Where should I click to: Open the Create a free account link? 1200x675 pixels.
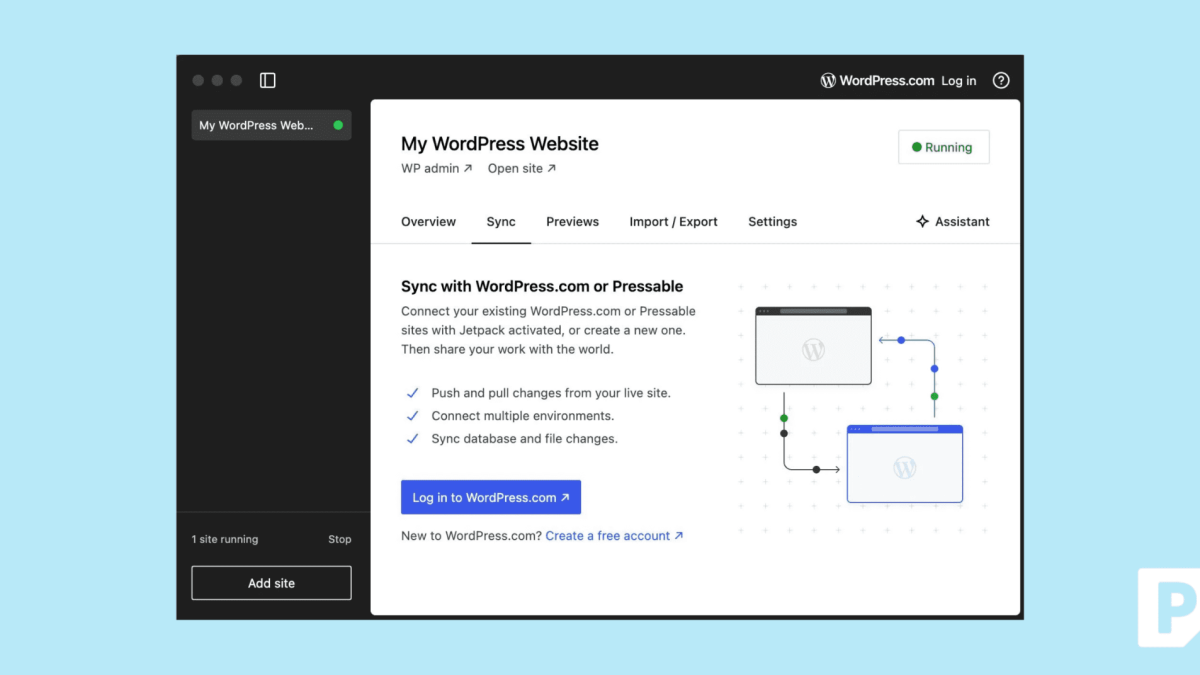608,535
